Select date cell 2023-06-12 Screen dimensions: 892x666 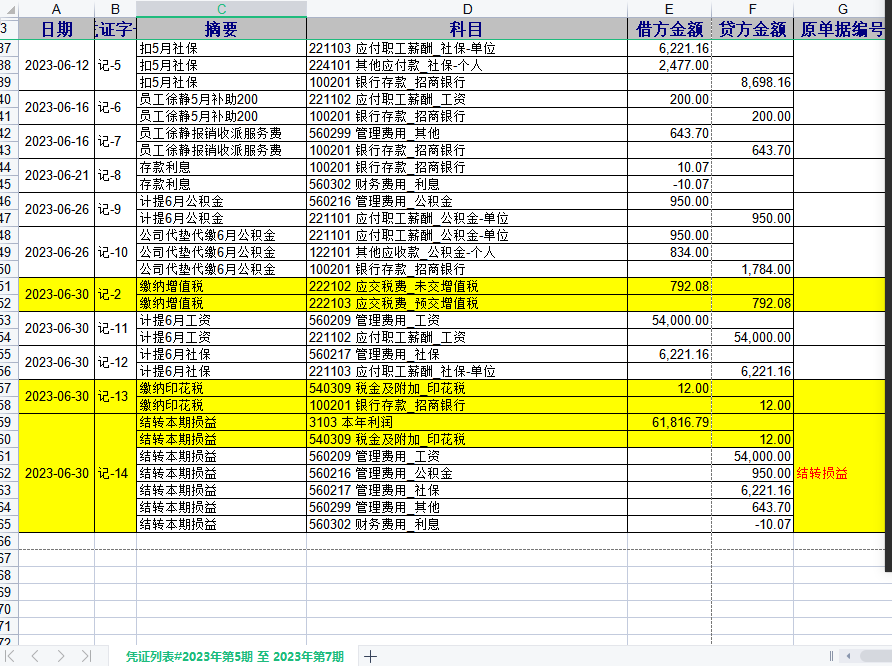click(56, 65)
